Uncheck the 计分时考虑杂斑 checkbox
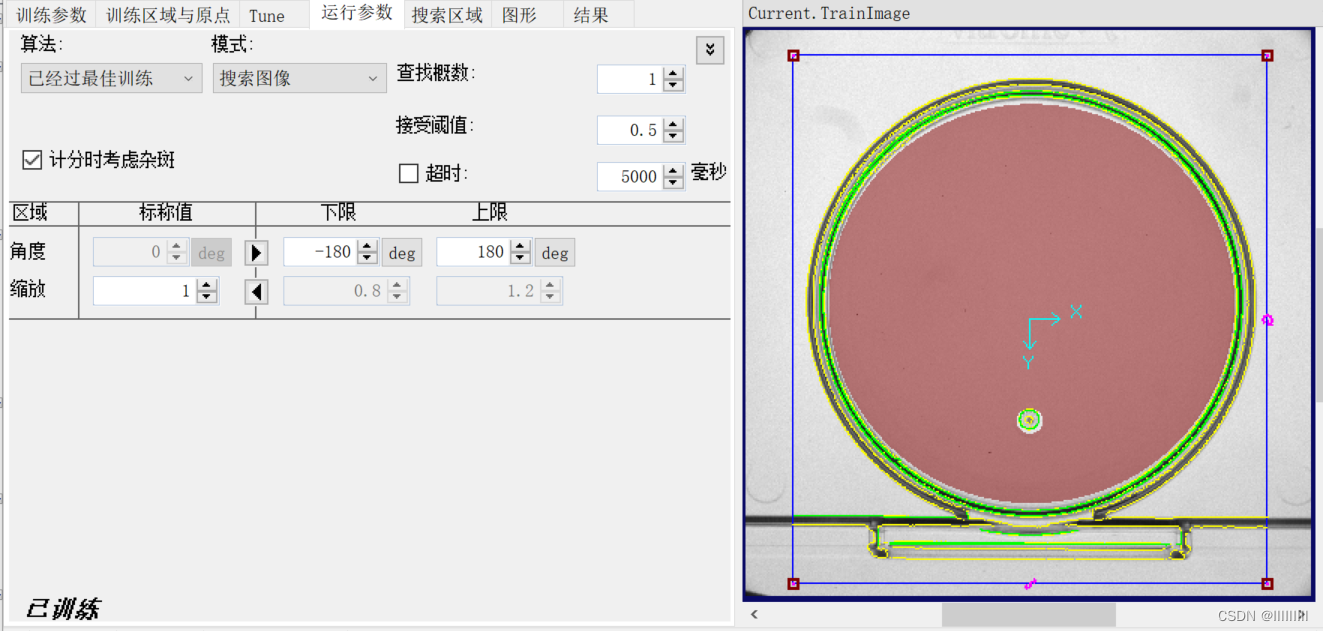The image size is (1323, 631). tap(32, 159)
